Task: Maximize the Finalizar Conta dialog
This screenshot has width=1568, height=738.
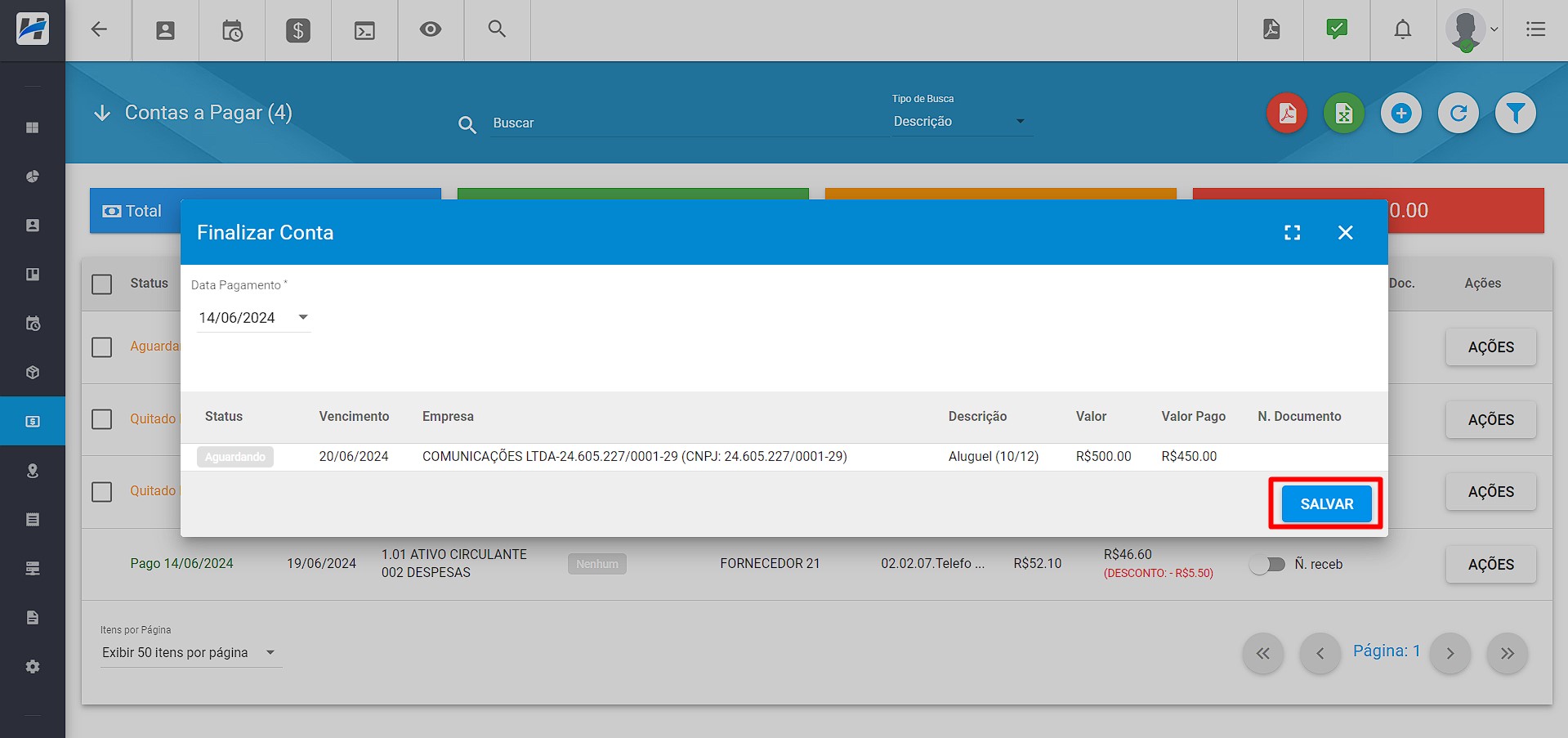Action: [1292, 233]
